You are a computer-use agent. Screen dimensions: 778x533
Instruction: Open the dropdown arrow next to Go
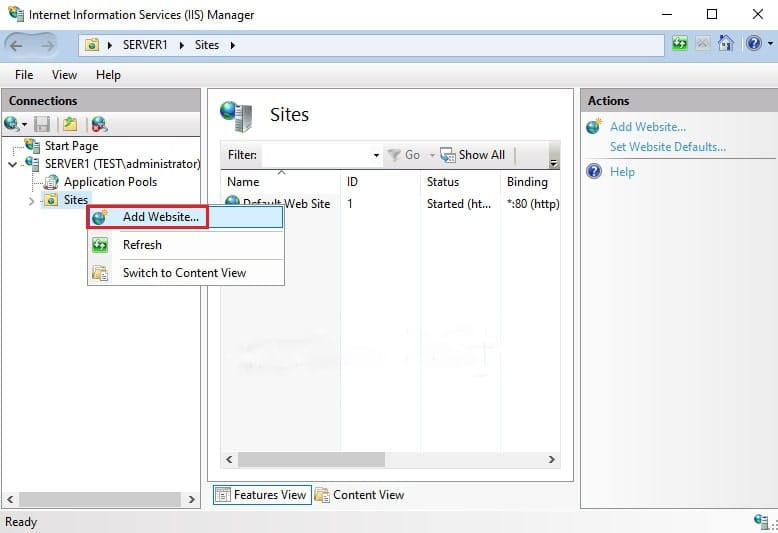(432, 156)
